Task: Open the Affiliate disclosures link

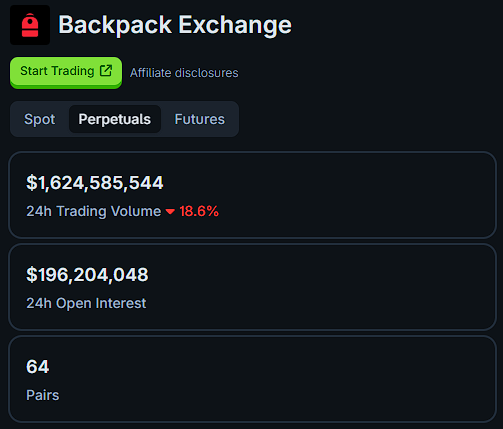Action: [184, 73]
